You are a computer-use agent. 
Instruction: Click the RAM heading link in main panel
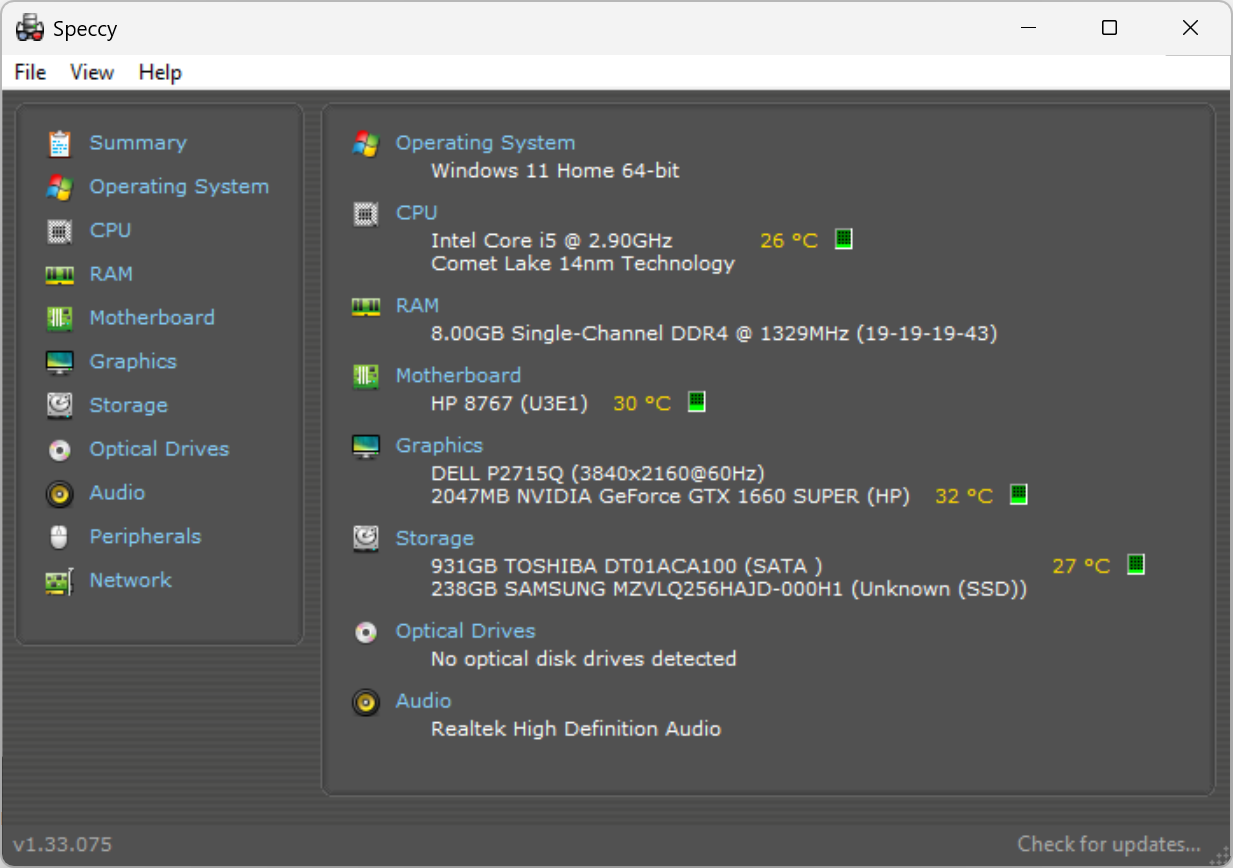[x=417, y=306]
